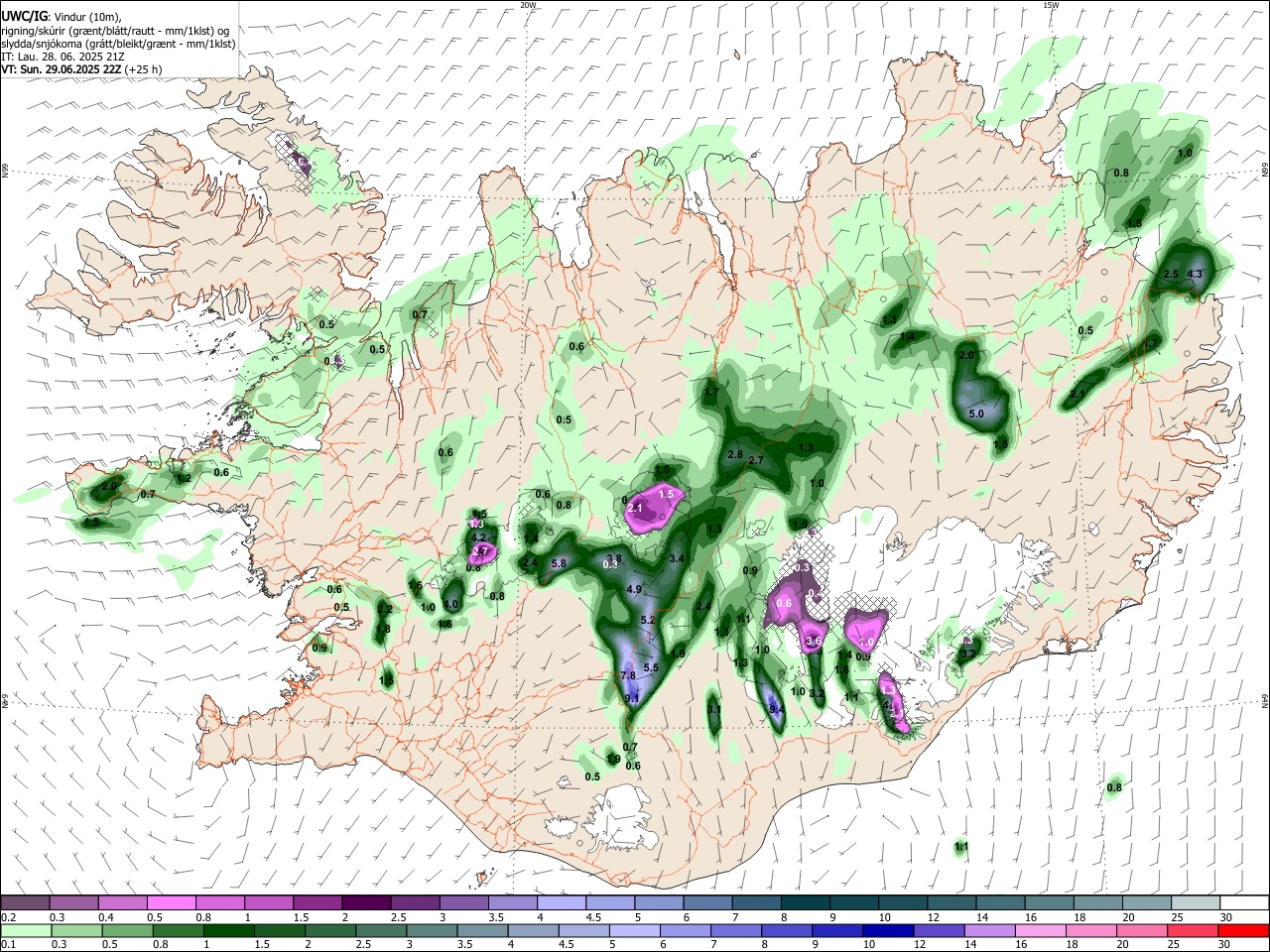1270x952 pixels.
Task: Click the grey-teal 16 swatch in the snow legend
Action: coord(1048,903)
